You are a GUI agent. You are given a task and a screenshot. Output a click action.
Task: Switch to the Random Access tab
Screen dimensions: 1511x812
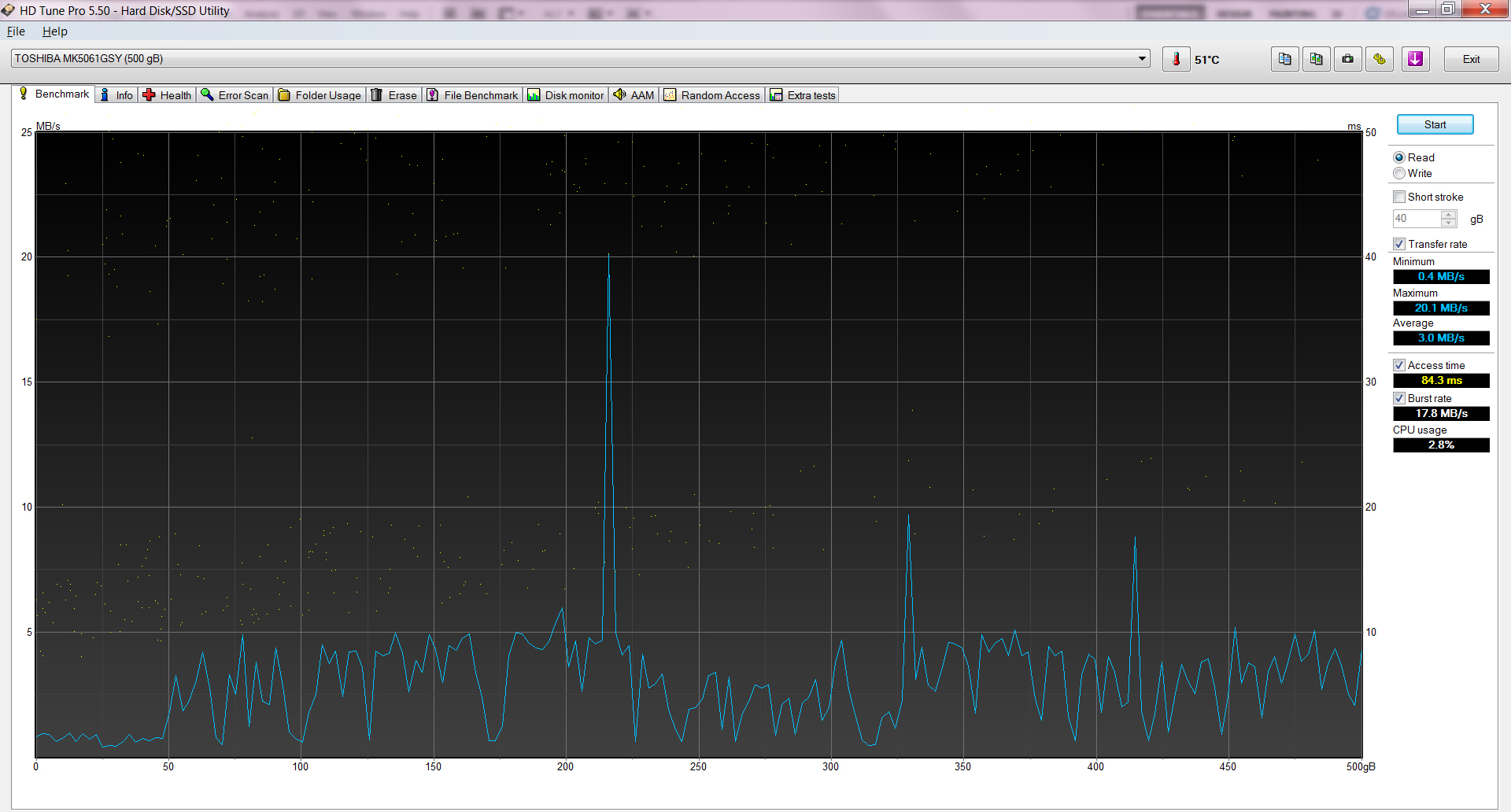(712, 95)
